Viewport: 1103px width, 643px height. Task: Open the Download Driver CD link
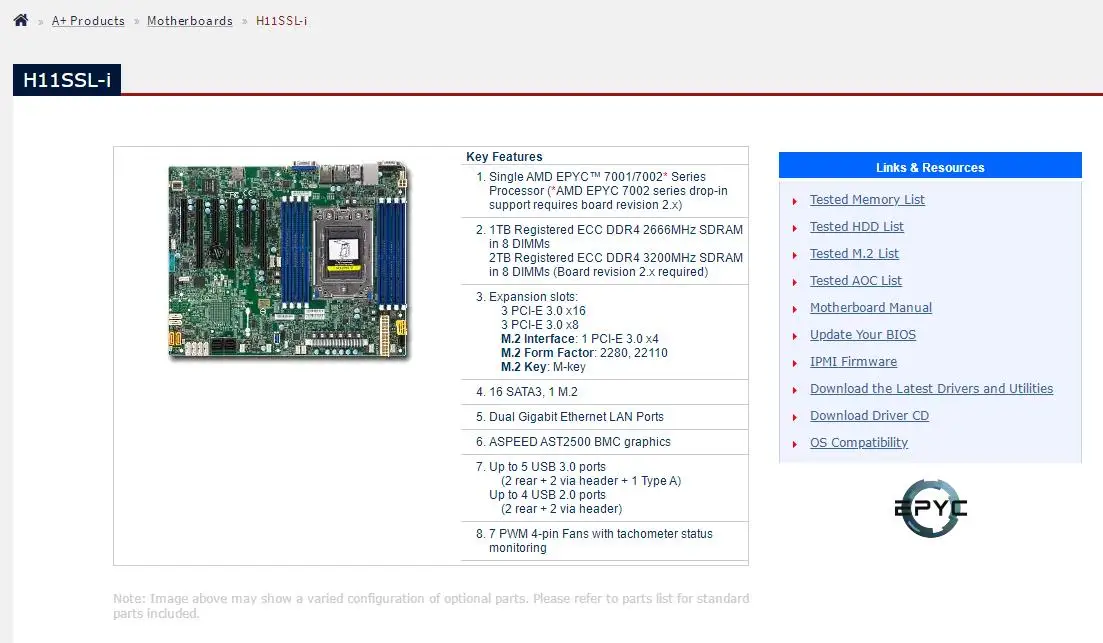869,416
